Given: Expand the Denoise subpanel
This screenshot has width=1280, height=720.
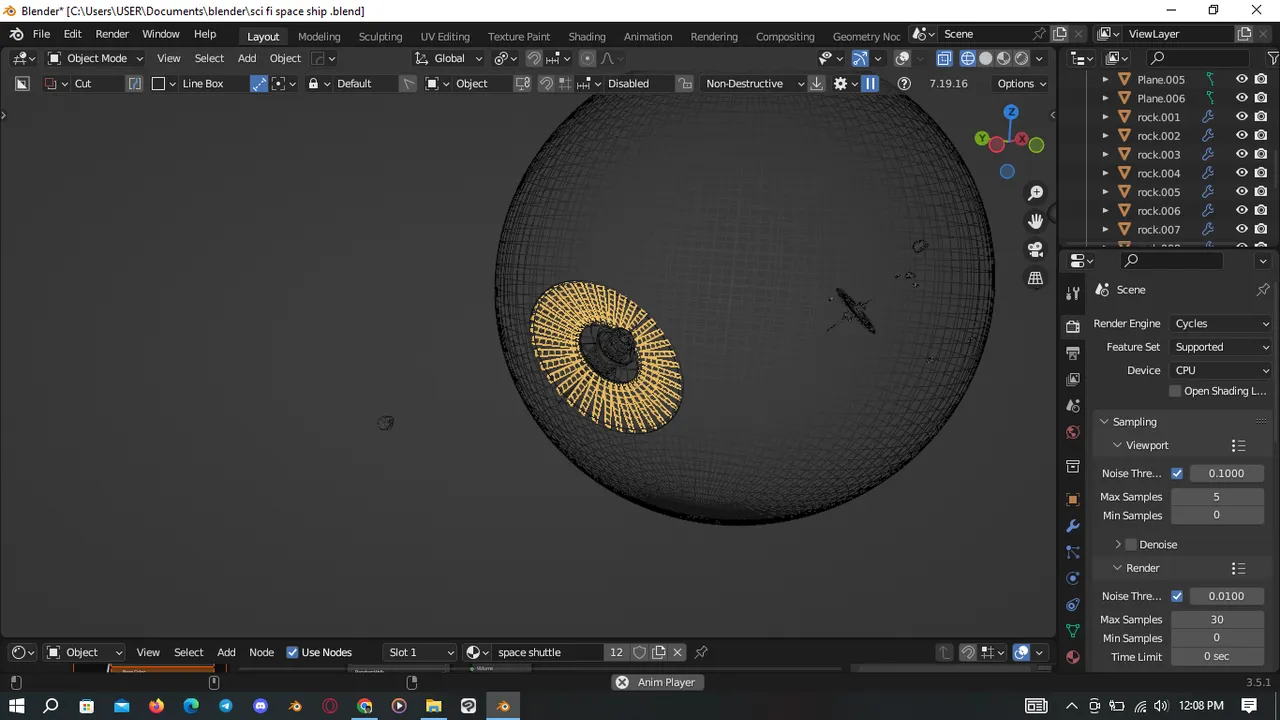Looking at the screenshot, I should coord(1118,544).
